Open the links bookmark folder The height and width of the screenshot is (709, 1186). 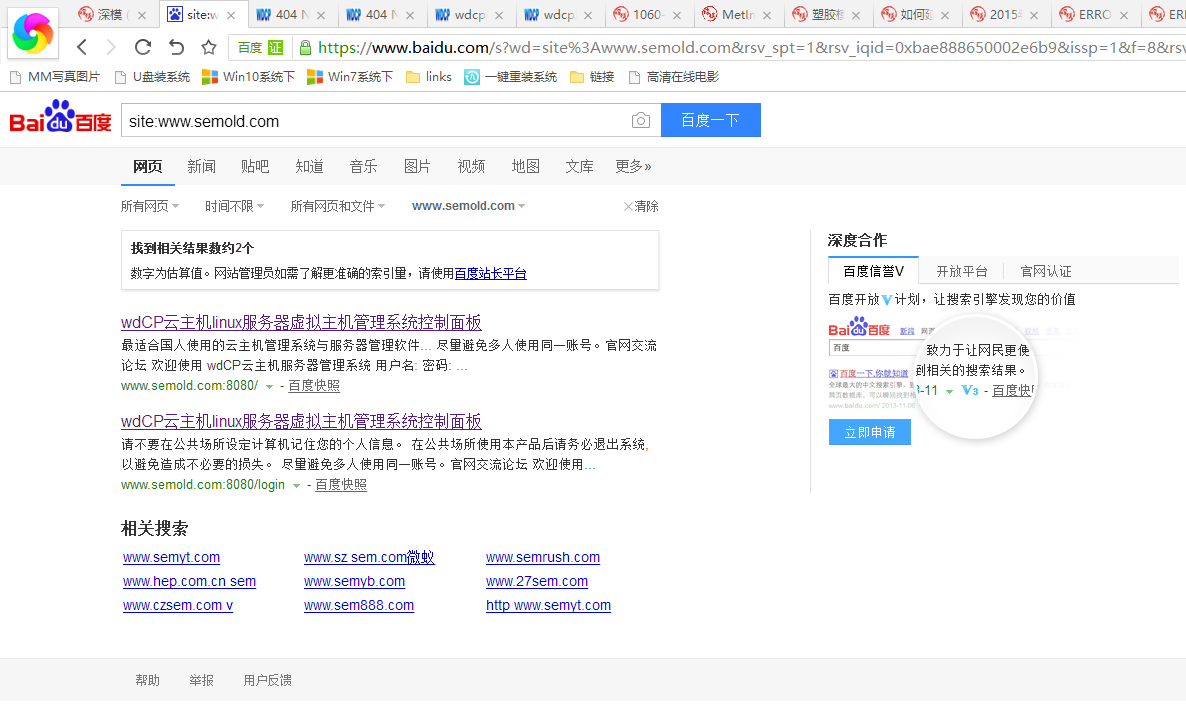coord(429,77)
